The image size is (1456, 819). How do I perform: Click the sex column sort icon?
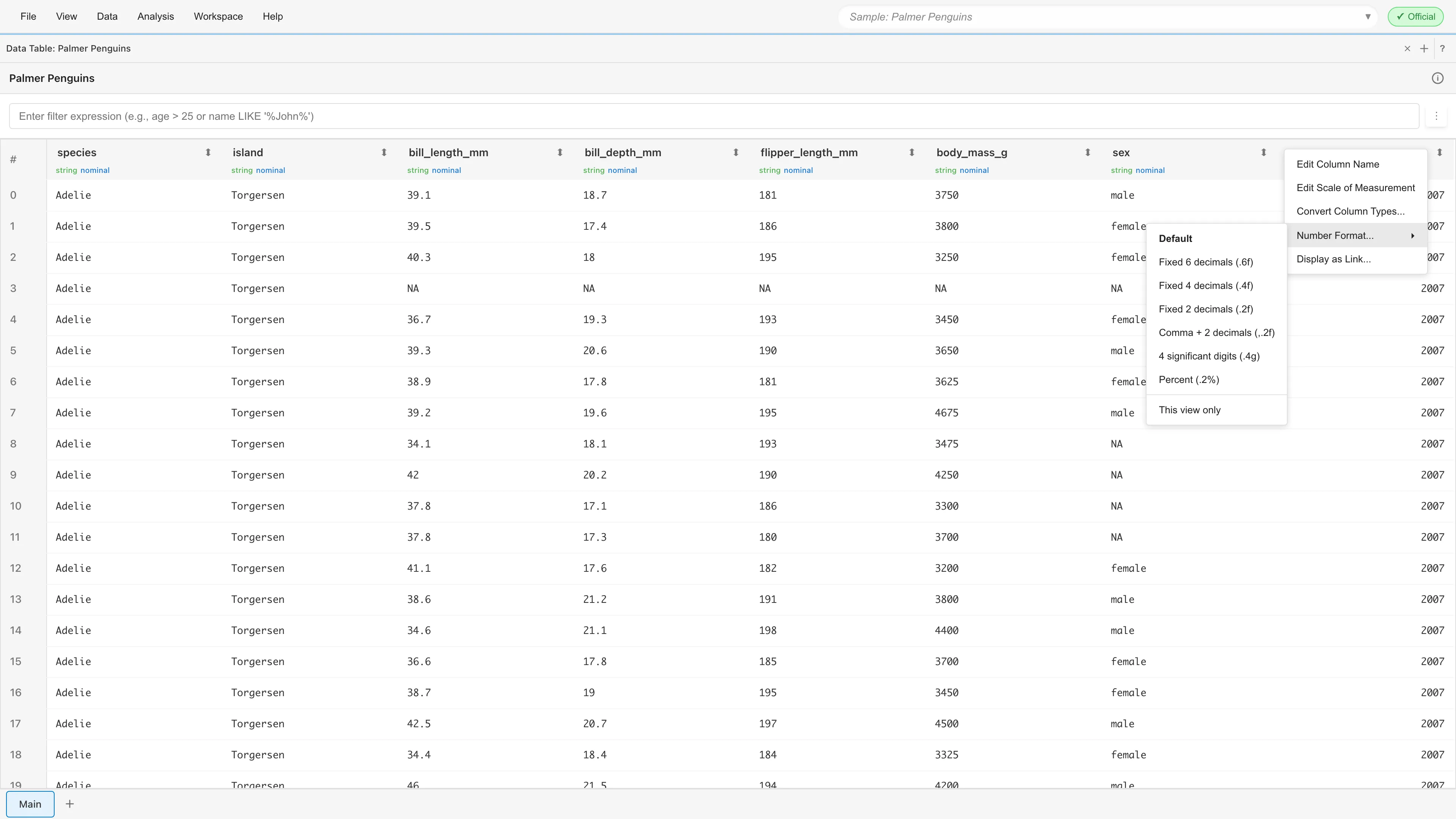pyautogui.click(x=1263, y=152)
